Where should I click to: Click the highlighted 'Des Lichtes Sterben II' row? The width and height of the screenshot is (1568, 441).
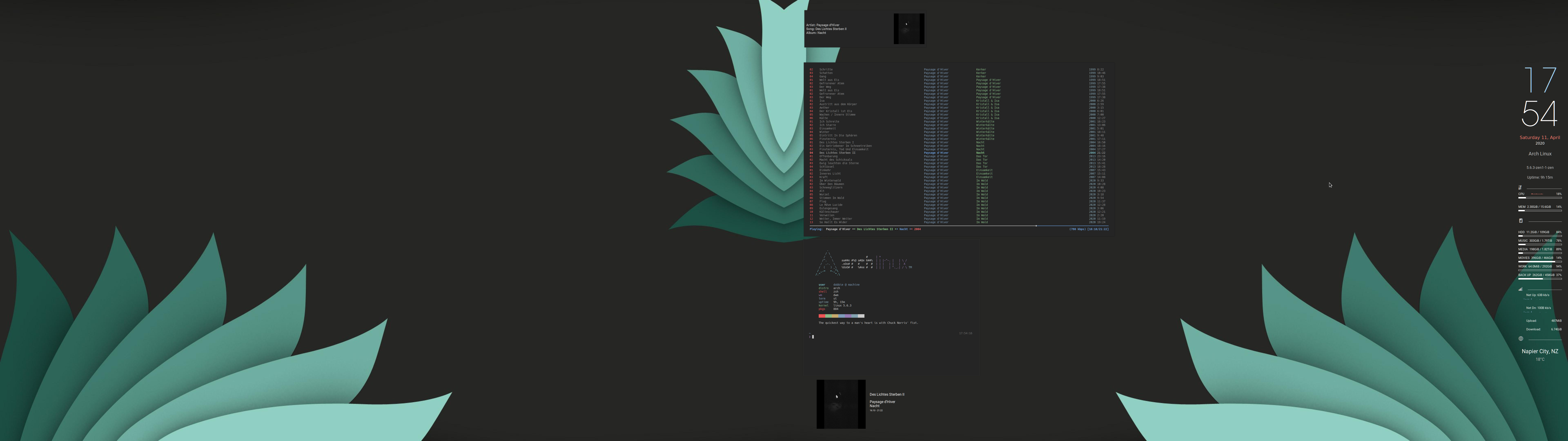pyautogui.click(x=837, y=153)
